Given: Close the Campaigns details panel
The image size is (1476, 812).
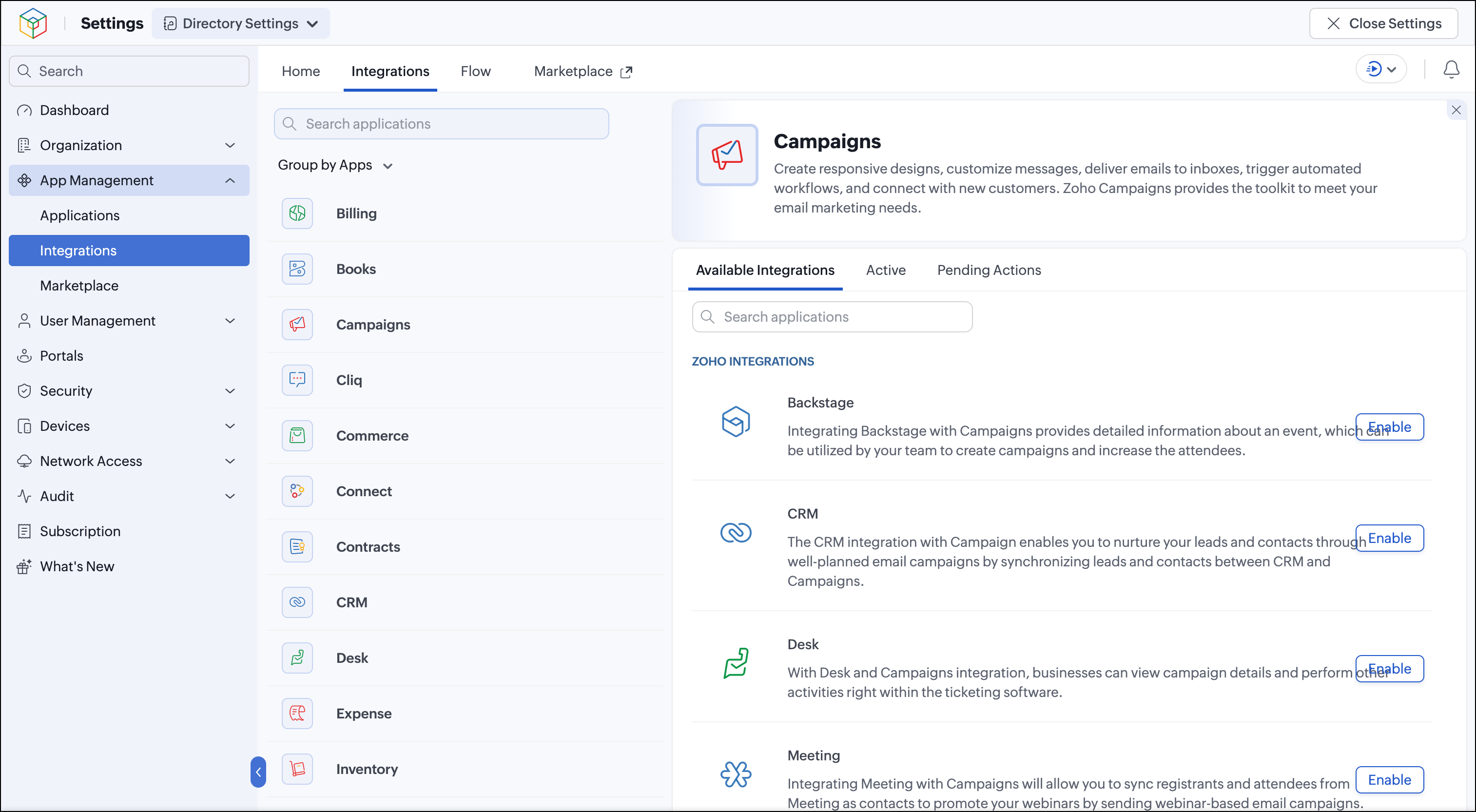Looking at the screenshot, I should coord(1456,110).
